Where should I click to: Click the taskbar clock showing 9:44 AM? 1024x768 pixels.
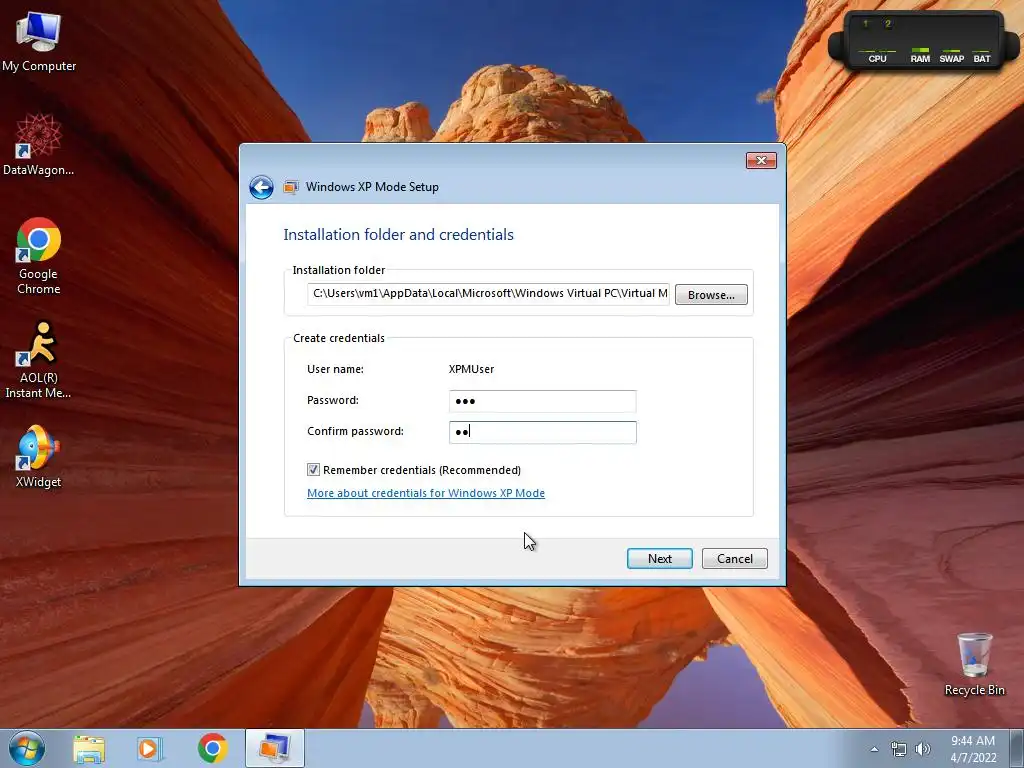click(x=973, y=749)
